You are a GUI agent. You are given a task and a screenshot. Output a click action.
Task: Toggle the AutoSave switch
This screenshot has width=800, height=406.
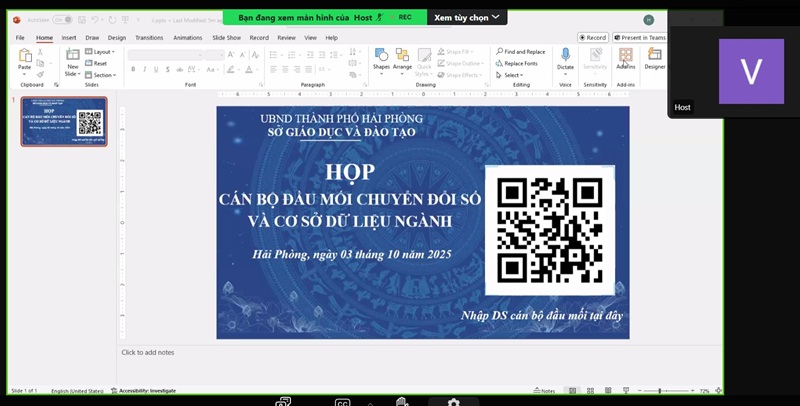(61, 19)
